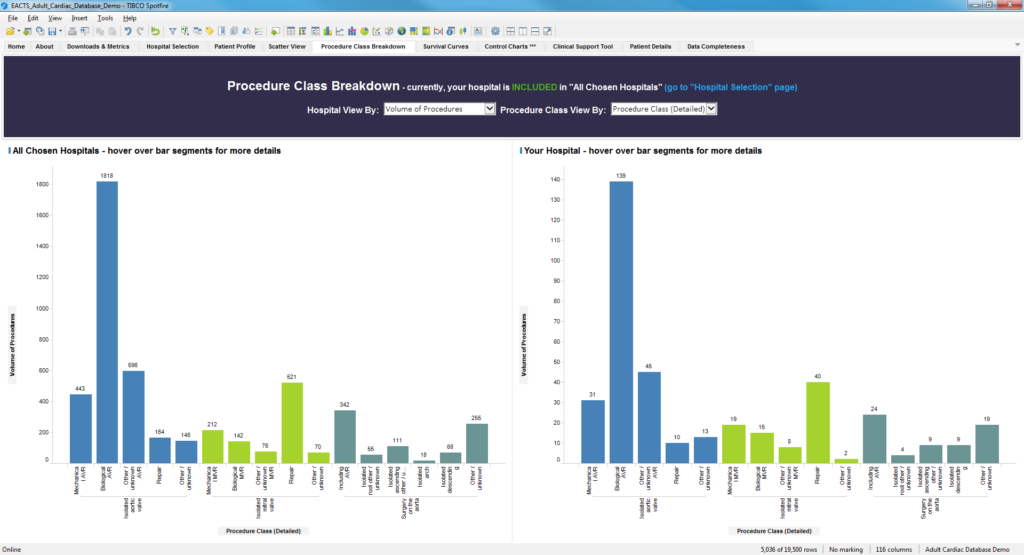This screenshot has height=555, width=1024.
Task: Open the Procedure Class View By dropdown
Action: coord(663,108)
